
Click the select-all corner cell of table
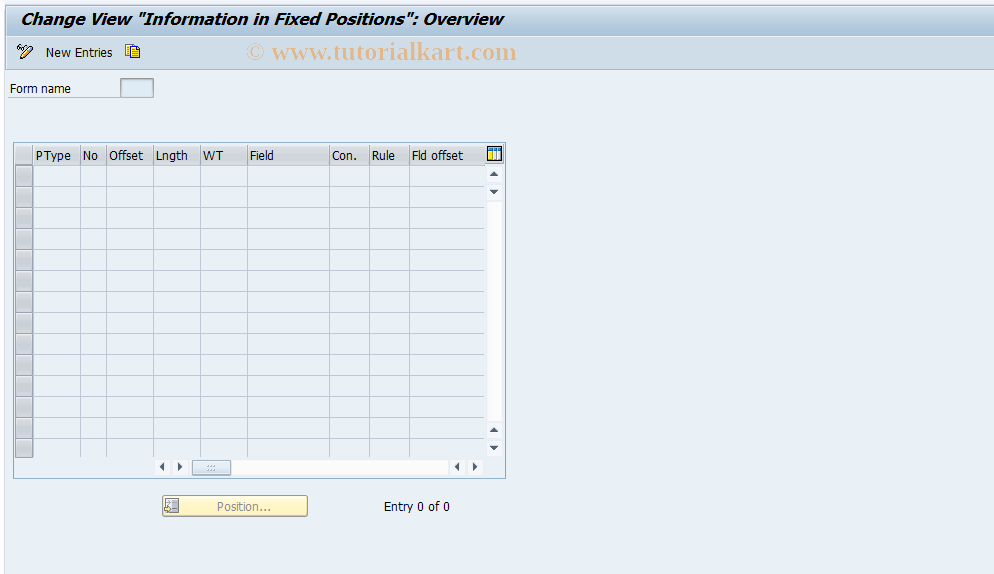coord(24,155)
